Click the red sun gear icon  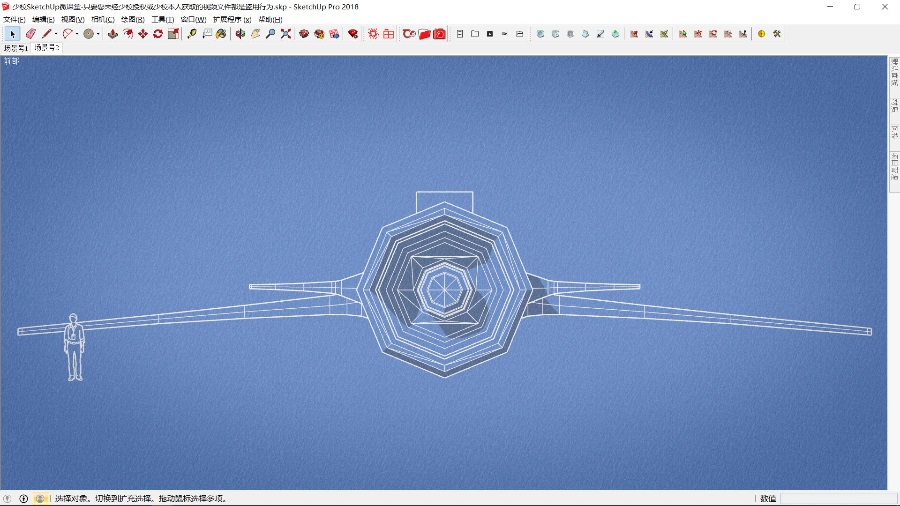point(373,34)
